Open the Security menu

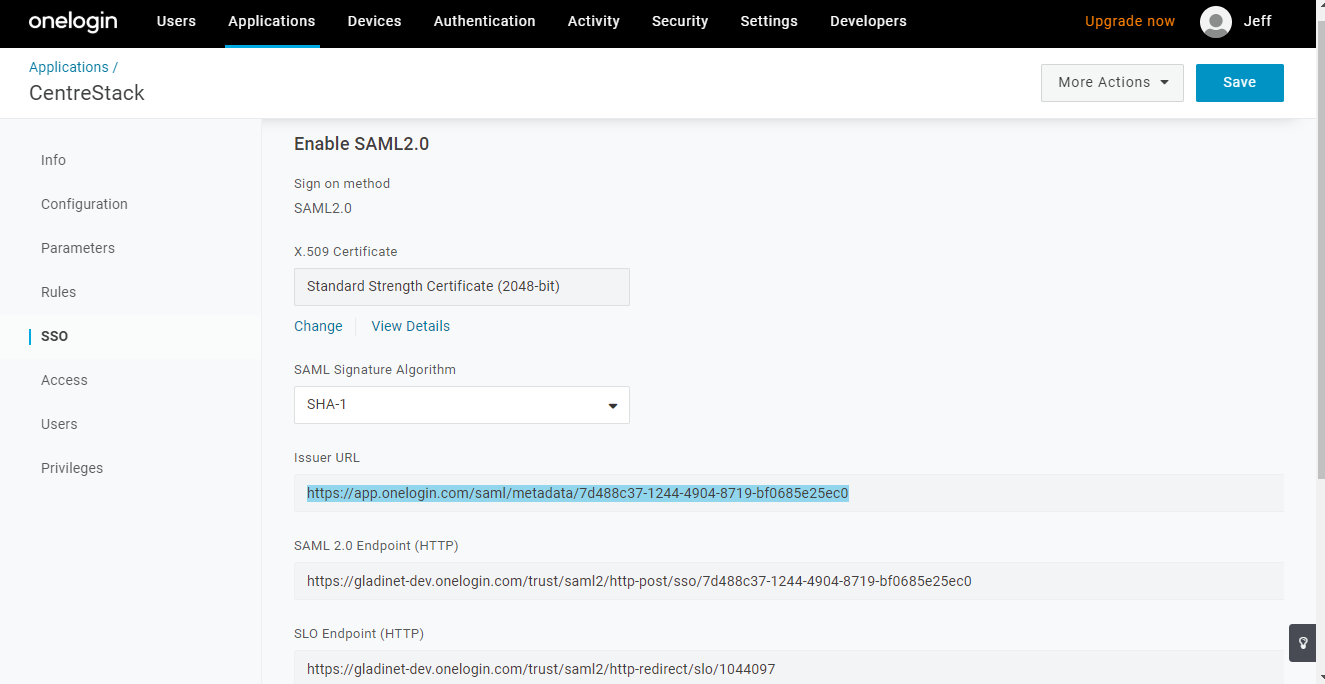click(x=680, y=21)
